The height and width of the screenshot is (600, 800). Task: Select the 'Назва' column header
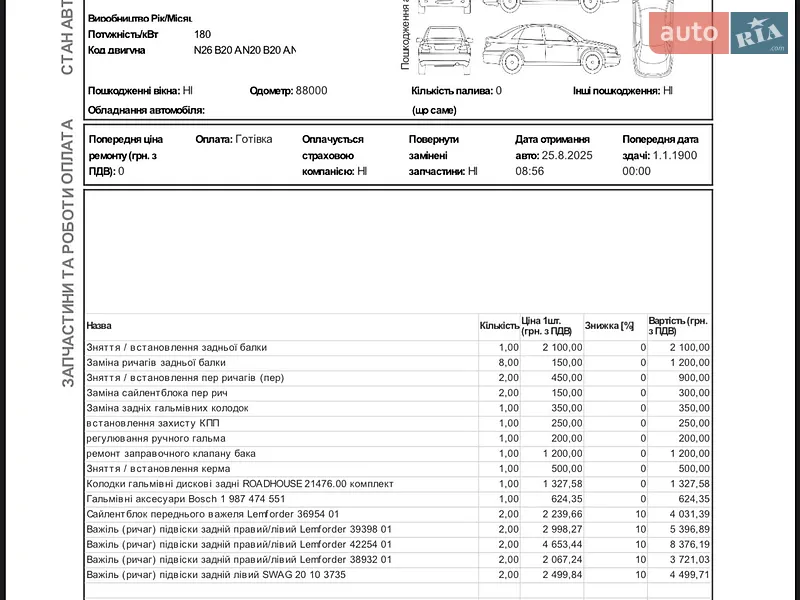[x=98, y=326]
